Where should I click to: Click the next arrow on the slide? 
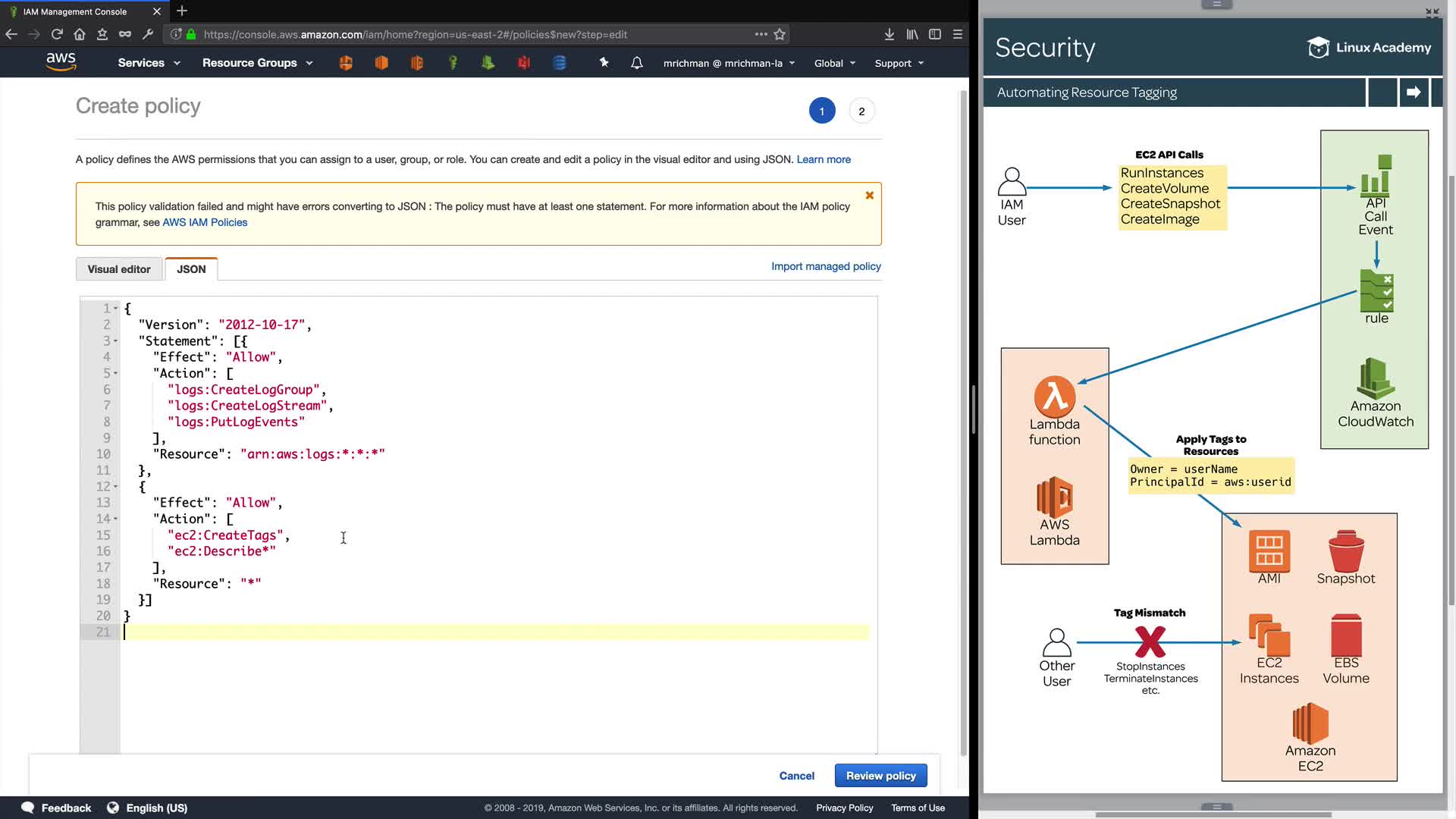point(1414,93)
